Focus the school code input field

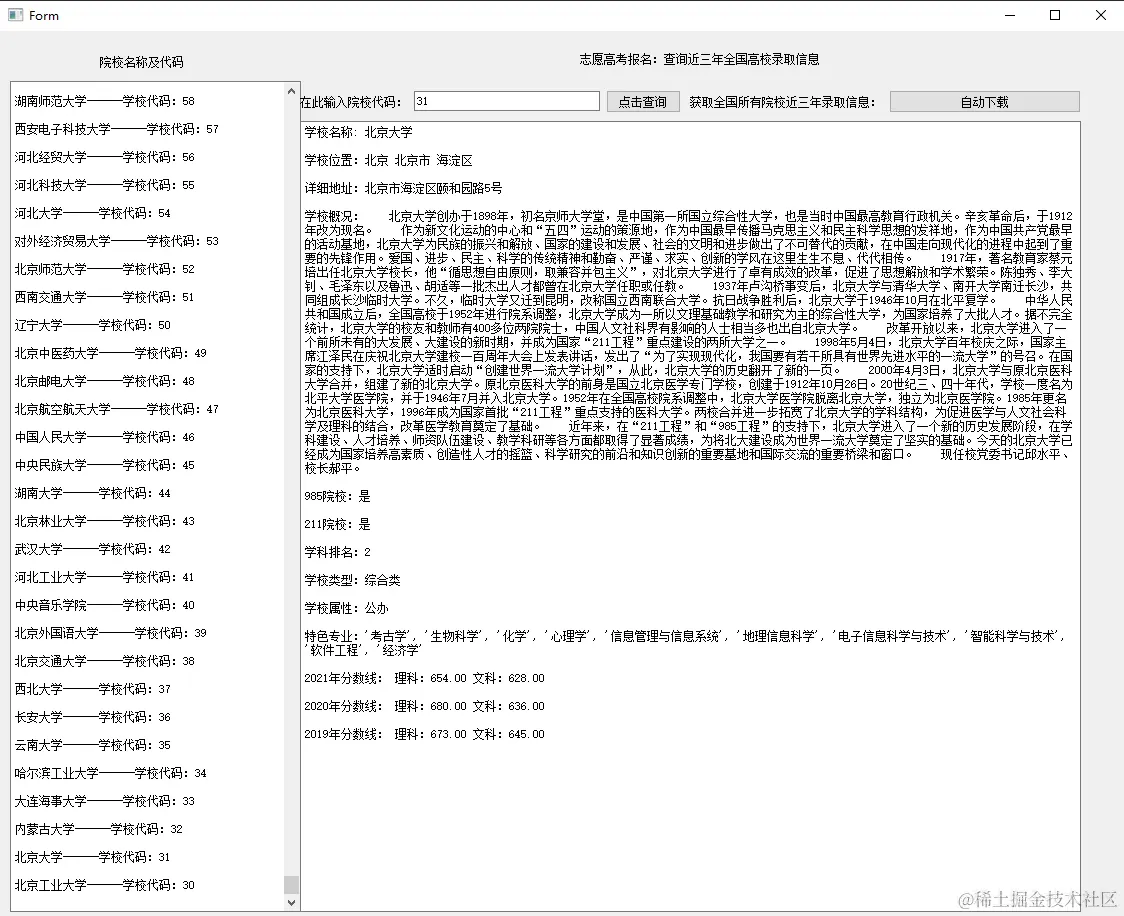[507, 101]
